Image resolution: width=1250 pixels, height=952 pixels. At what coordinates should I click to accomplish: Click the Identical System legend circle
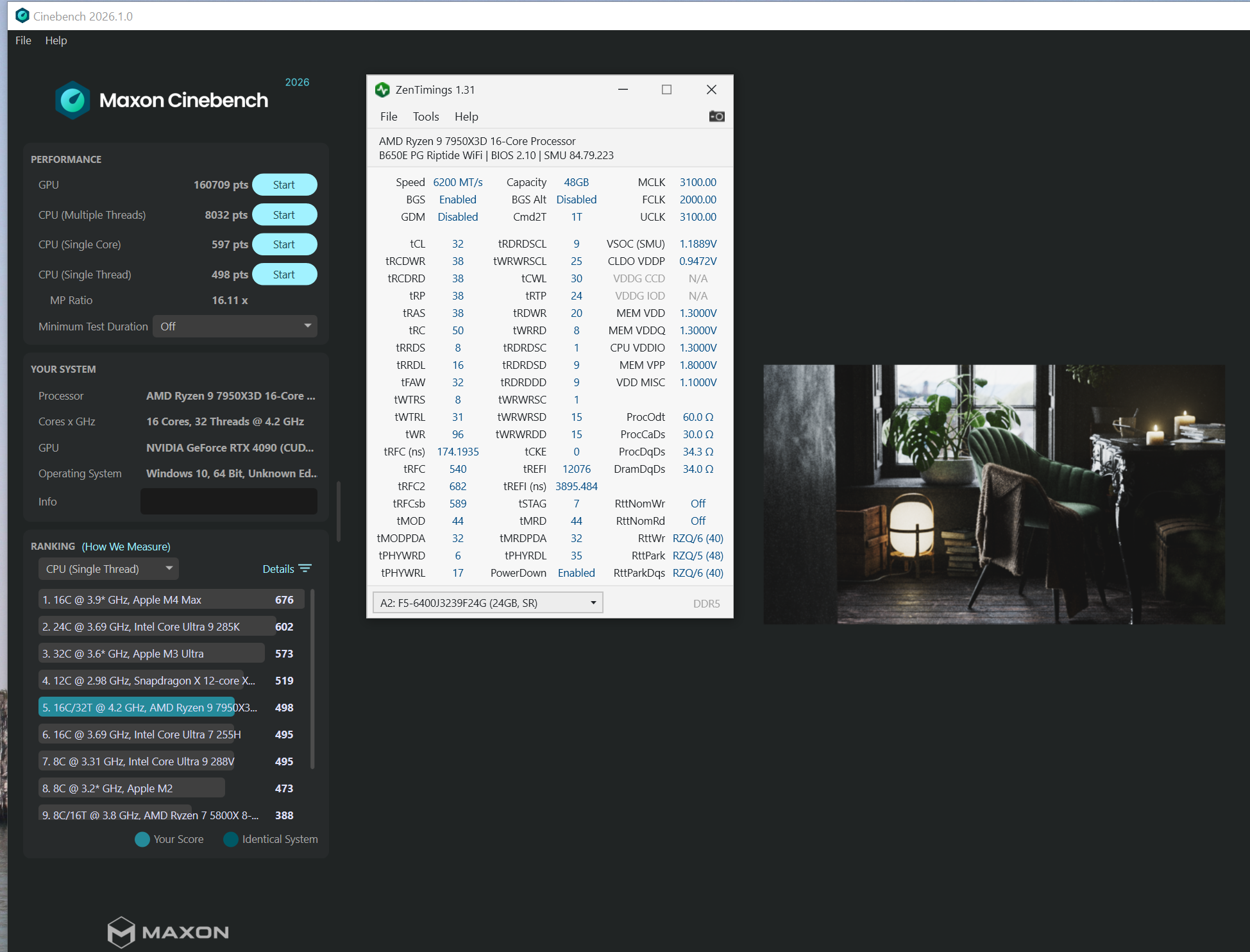point(231,839)
